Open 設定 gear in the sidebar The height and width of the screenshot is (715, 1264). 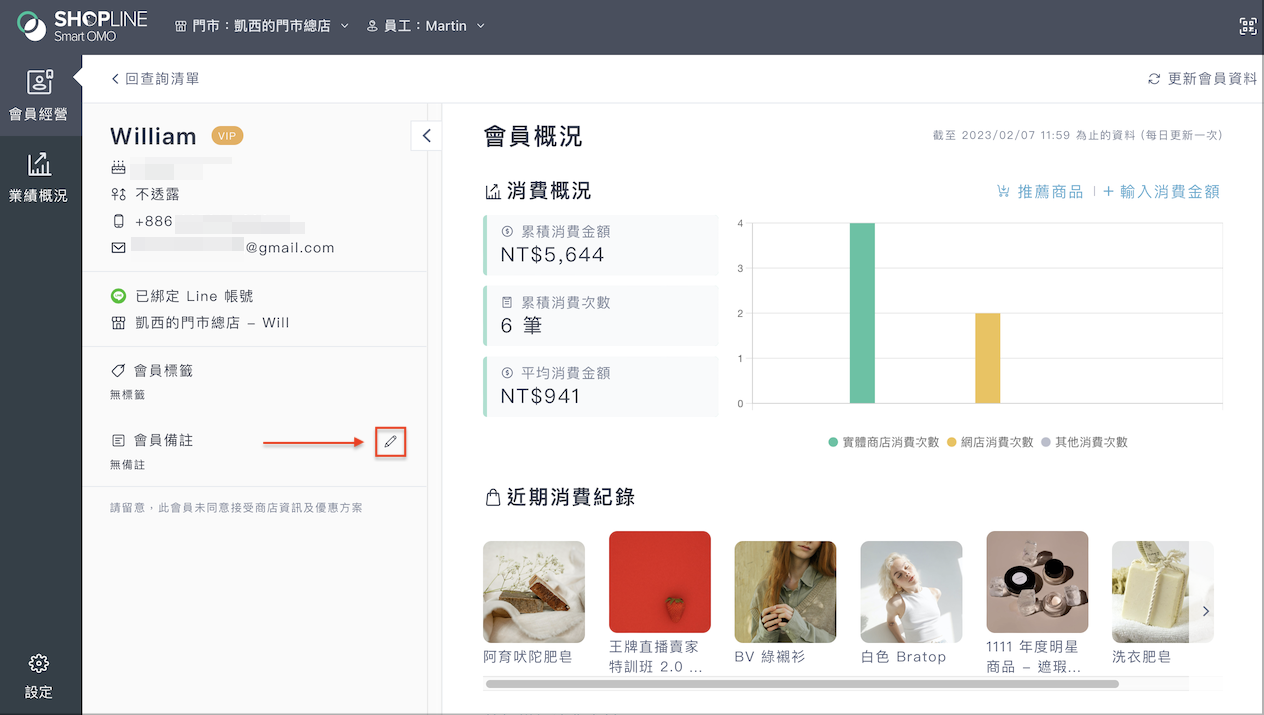pyautogui.click(x=39, y=676)
